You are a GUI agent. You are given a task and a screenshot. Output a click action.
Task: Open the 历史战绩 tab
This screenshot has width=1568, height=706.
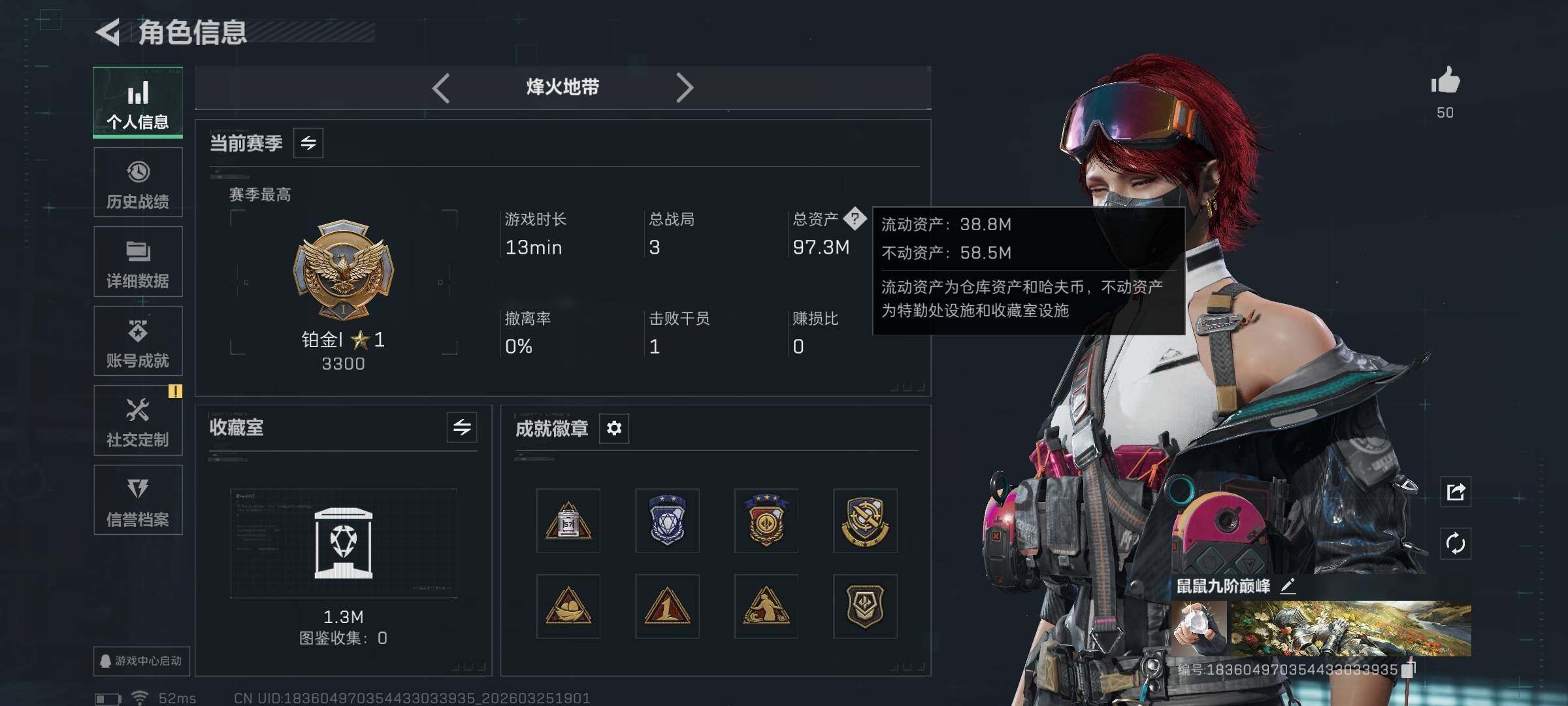(138, 182)
